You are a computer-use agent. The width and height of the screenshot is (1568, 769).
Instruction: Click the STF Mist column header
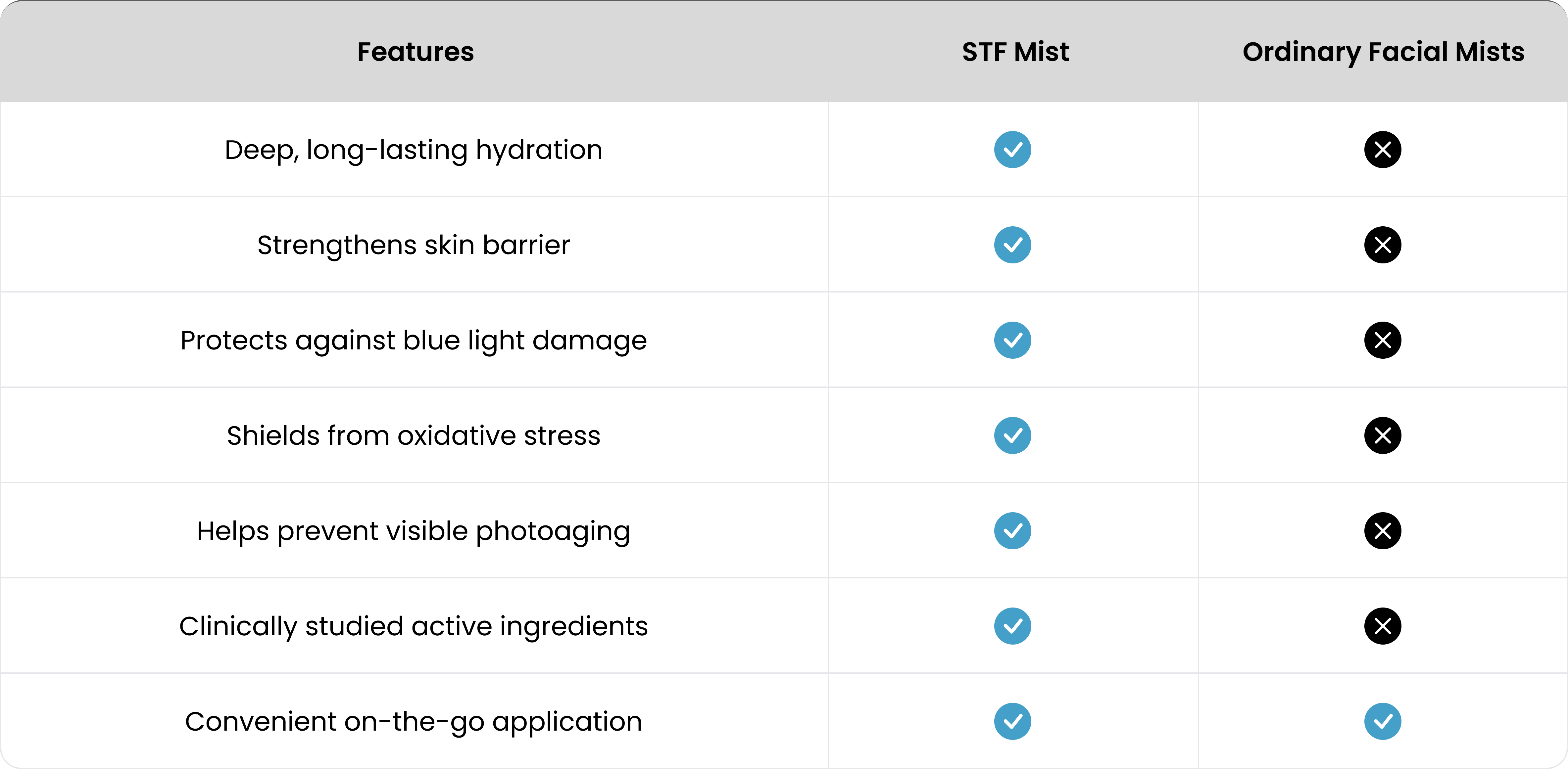point(1015,52)
